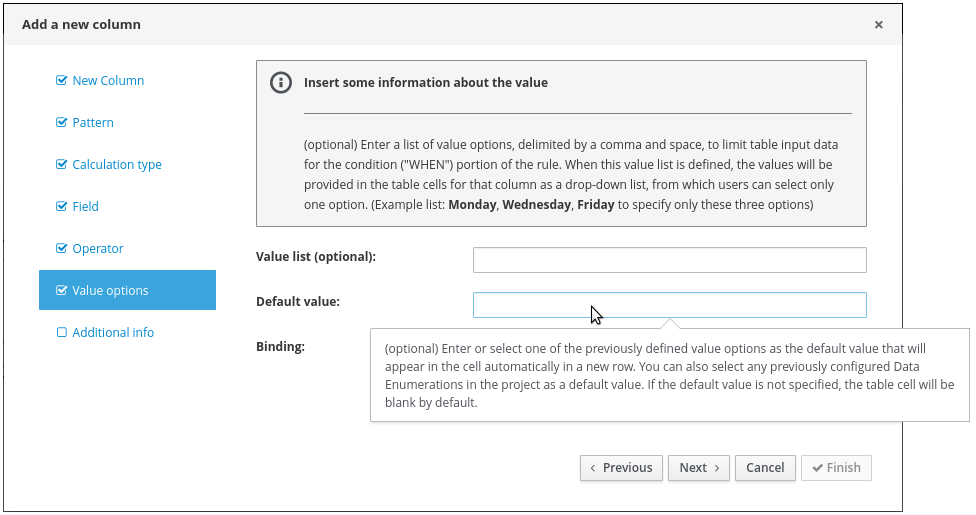Go to the Pattern wizard step
976x515 pixels.
click(x=93, y=123)
